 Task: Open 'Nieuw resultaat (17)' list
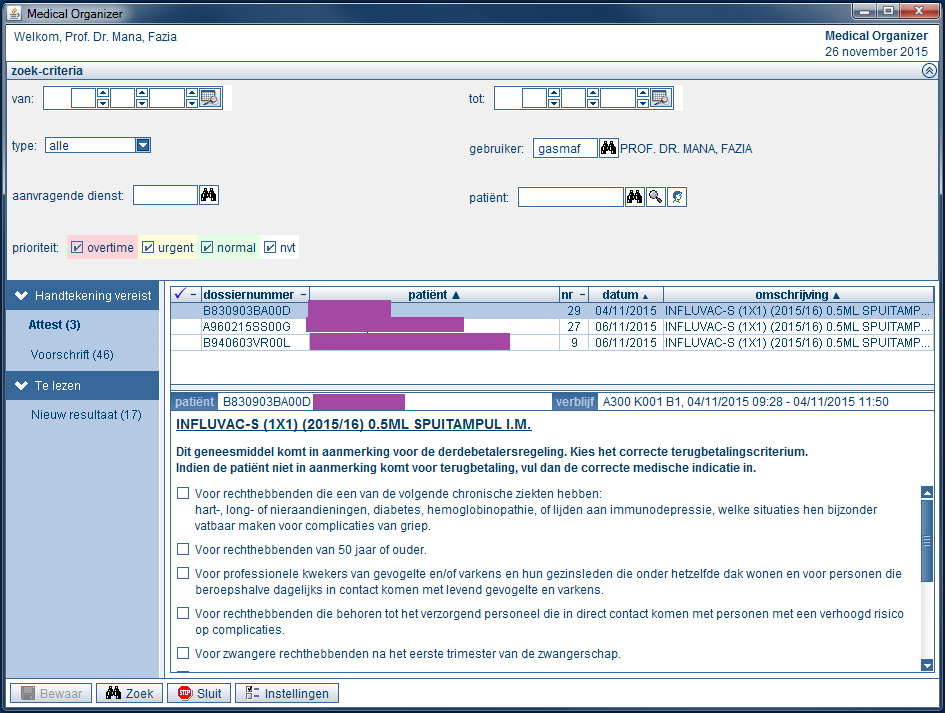click(x=86, y=415)
